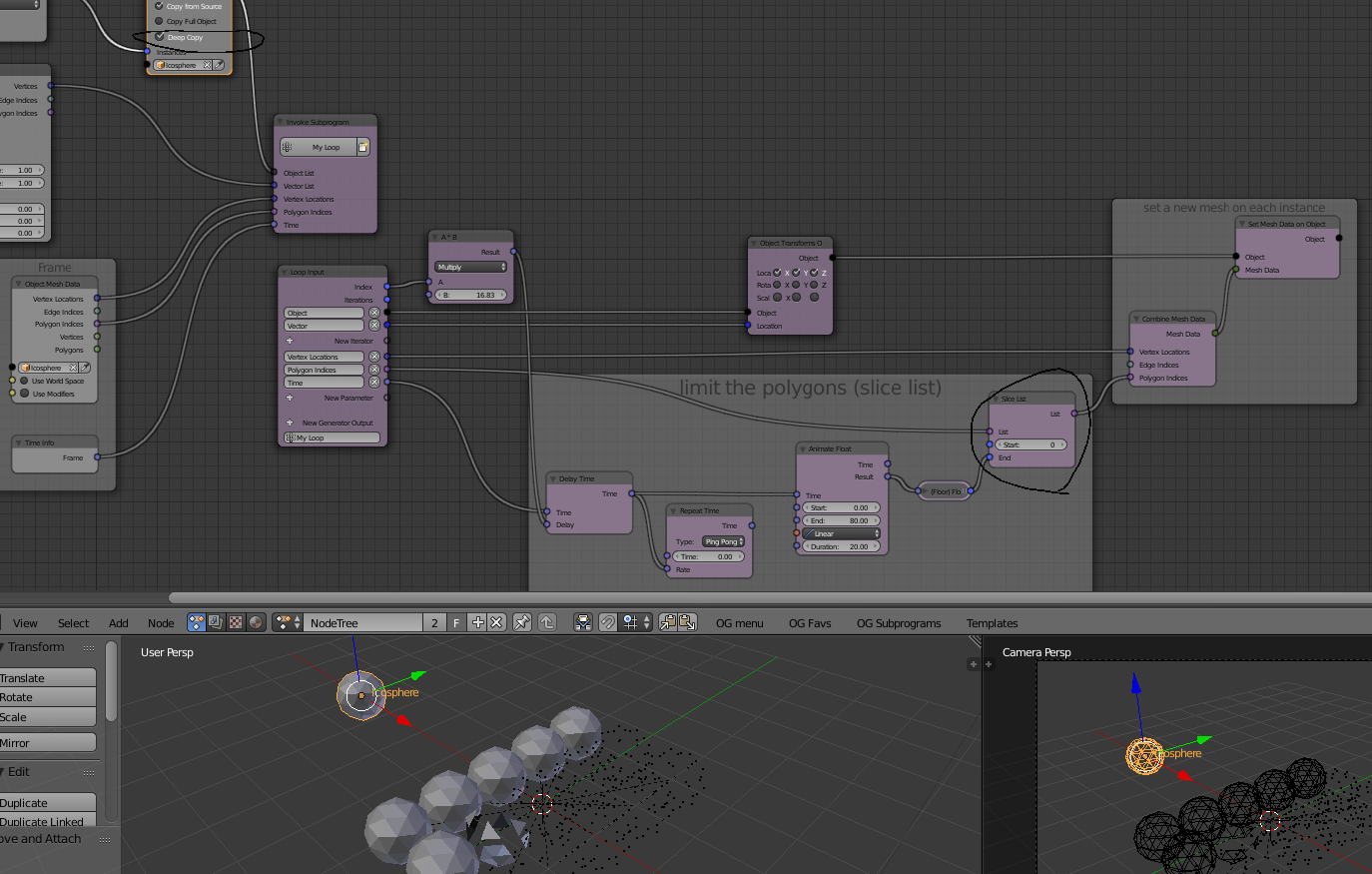Toggle Rotation X in Object Transforms node
The width and height of the screenshot is (1372, 874).
pos(777,285)
